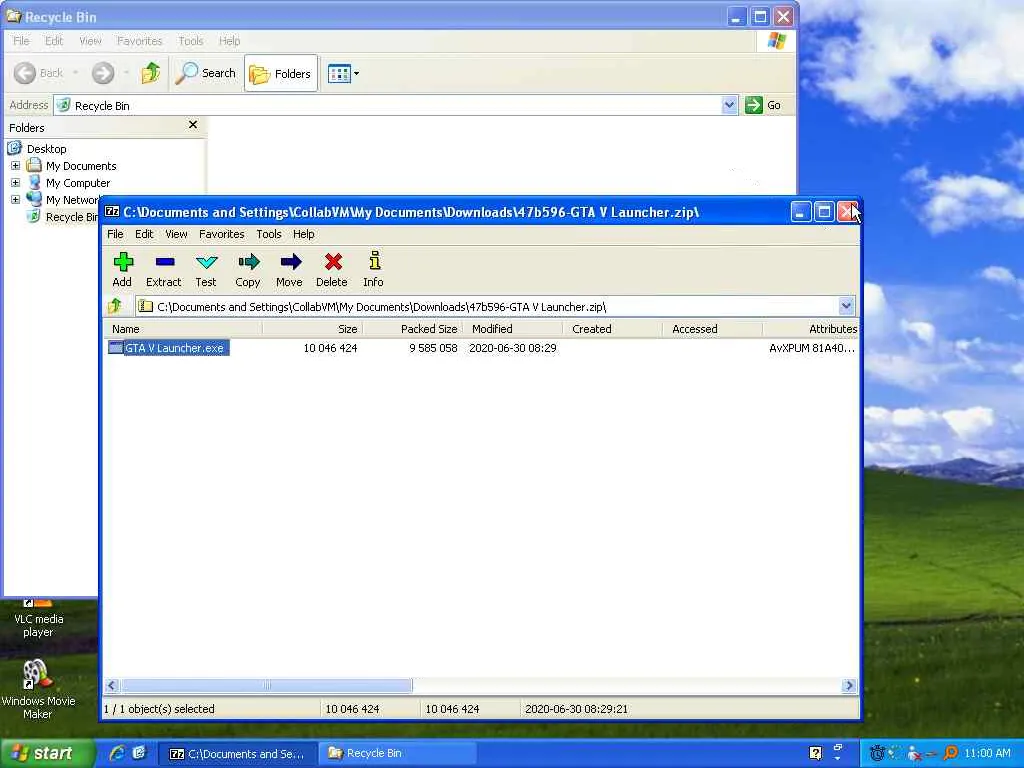This screenshot has width=1024, height=768.
Task: Click the Copy tool in 7-Zip
Action: [248, 270]
